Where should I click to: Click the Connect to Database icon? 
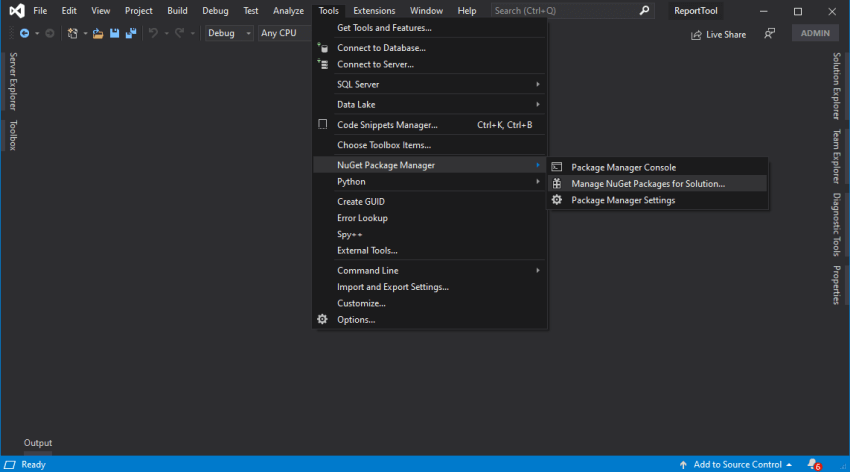click(323, 48)
